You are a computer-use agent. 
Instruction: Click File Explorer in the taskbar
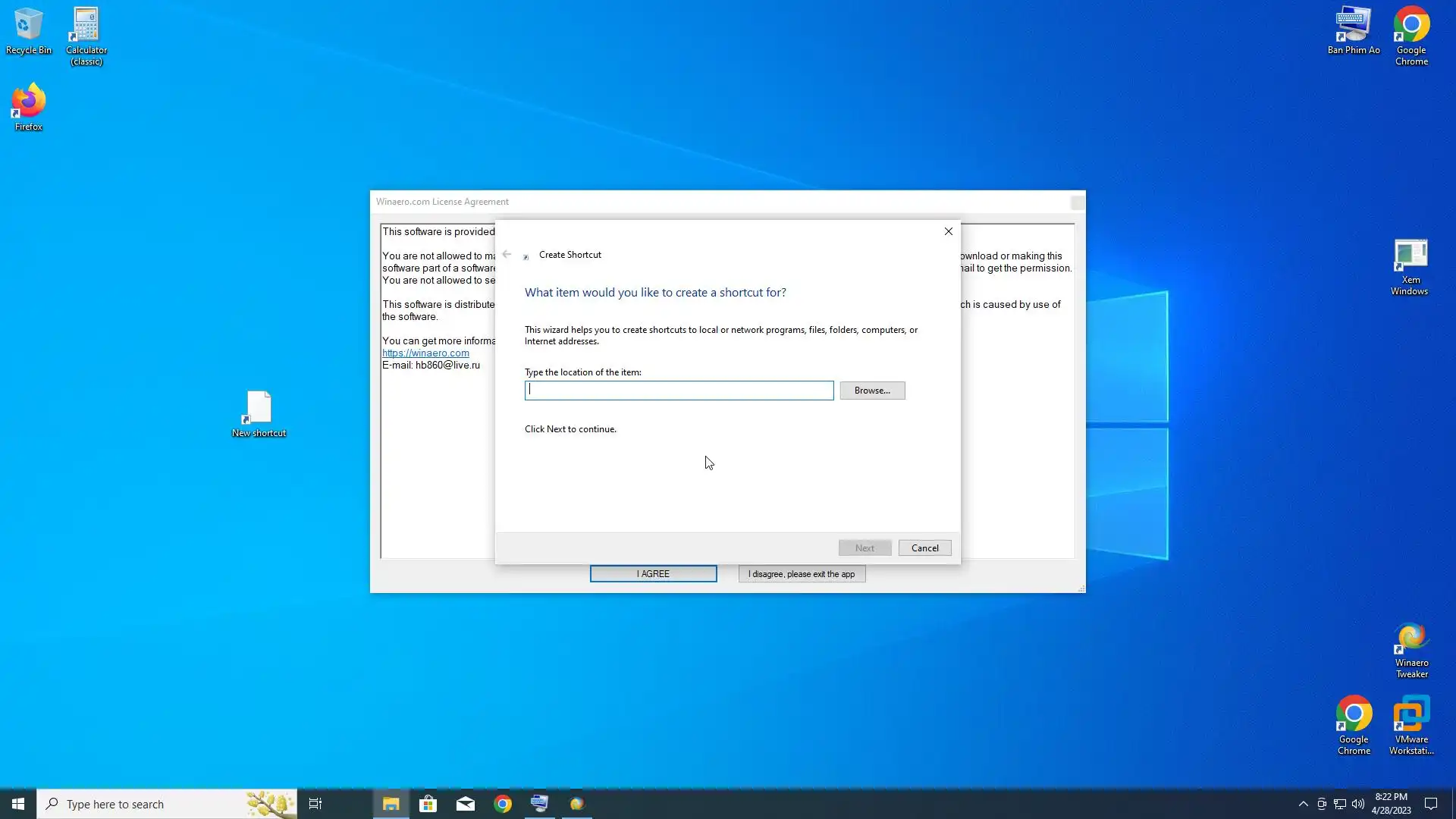391,804
